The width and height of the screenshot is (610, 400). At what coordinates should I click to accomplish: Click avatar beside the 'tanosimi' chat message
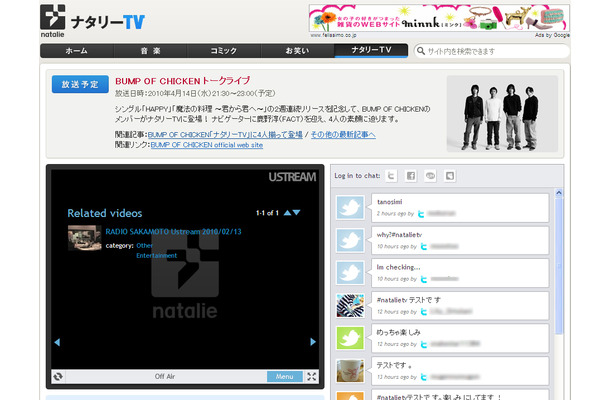point(350,207)
